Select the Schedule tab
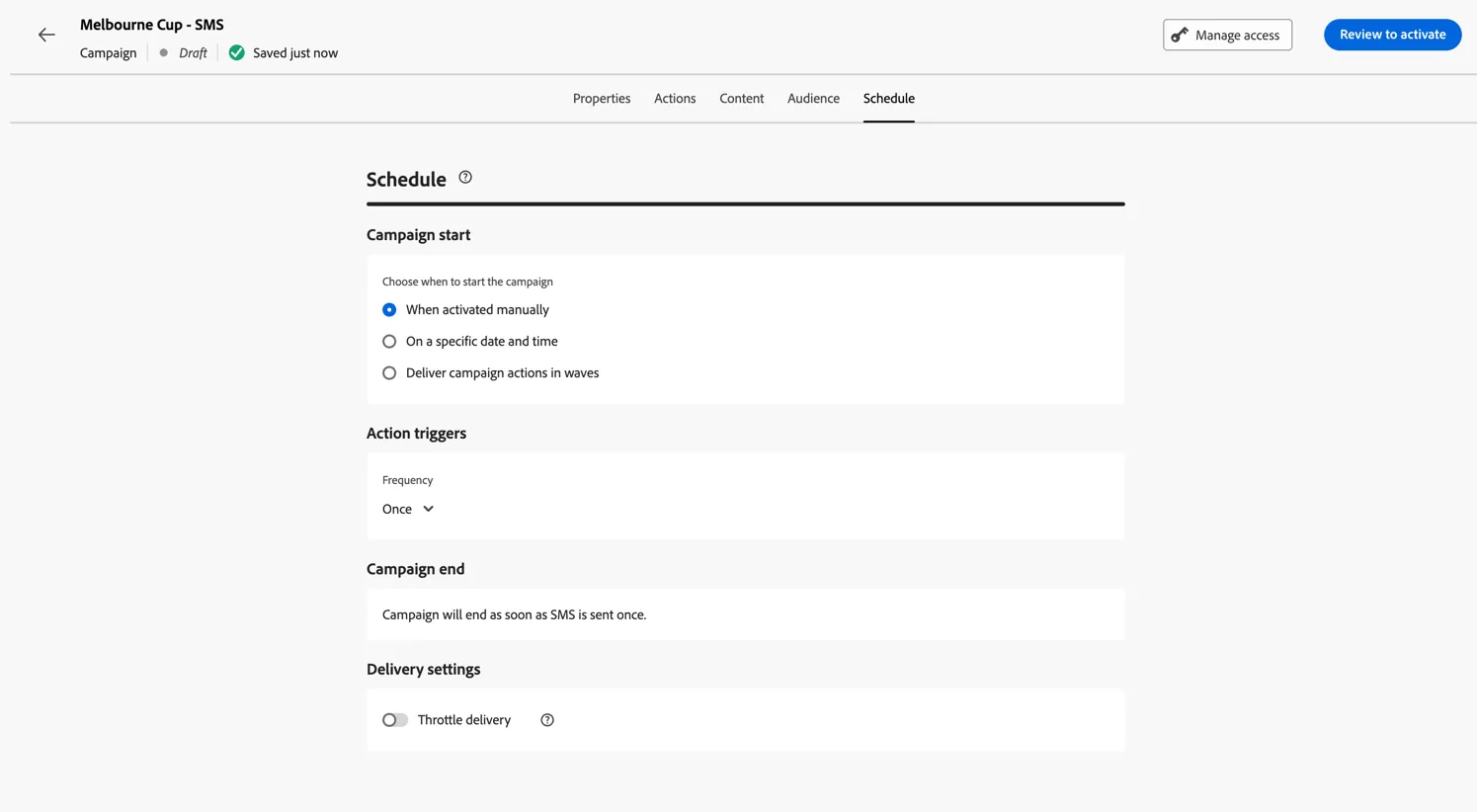The image size is (1477, 812). pyautogui.click(x=889, y=99)
